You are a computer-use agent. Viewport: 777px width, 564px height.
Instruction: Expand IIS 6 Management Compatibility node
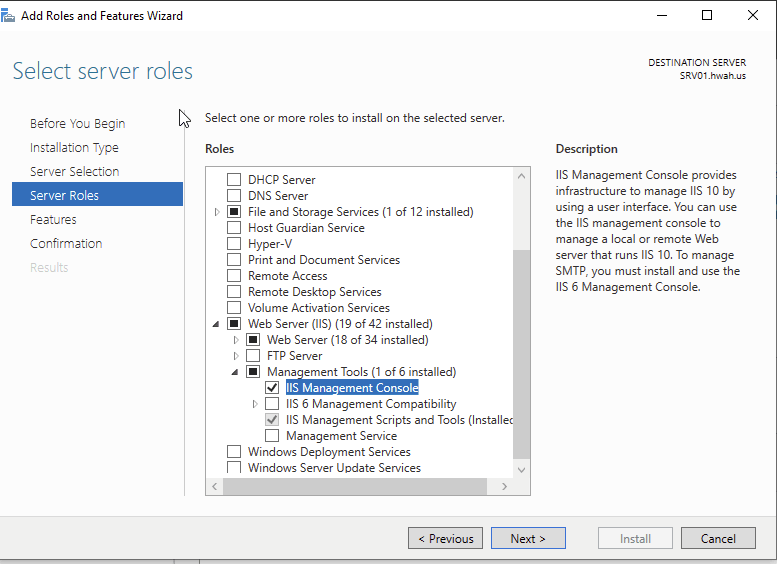256,404
